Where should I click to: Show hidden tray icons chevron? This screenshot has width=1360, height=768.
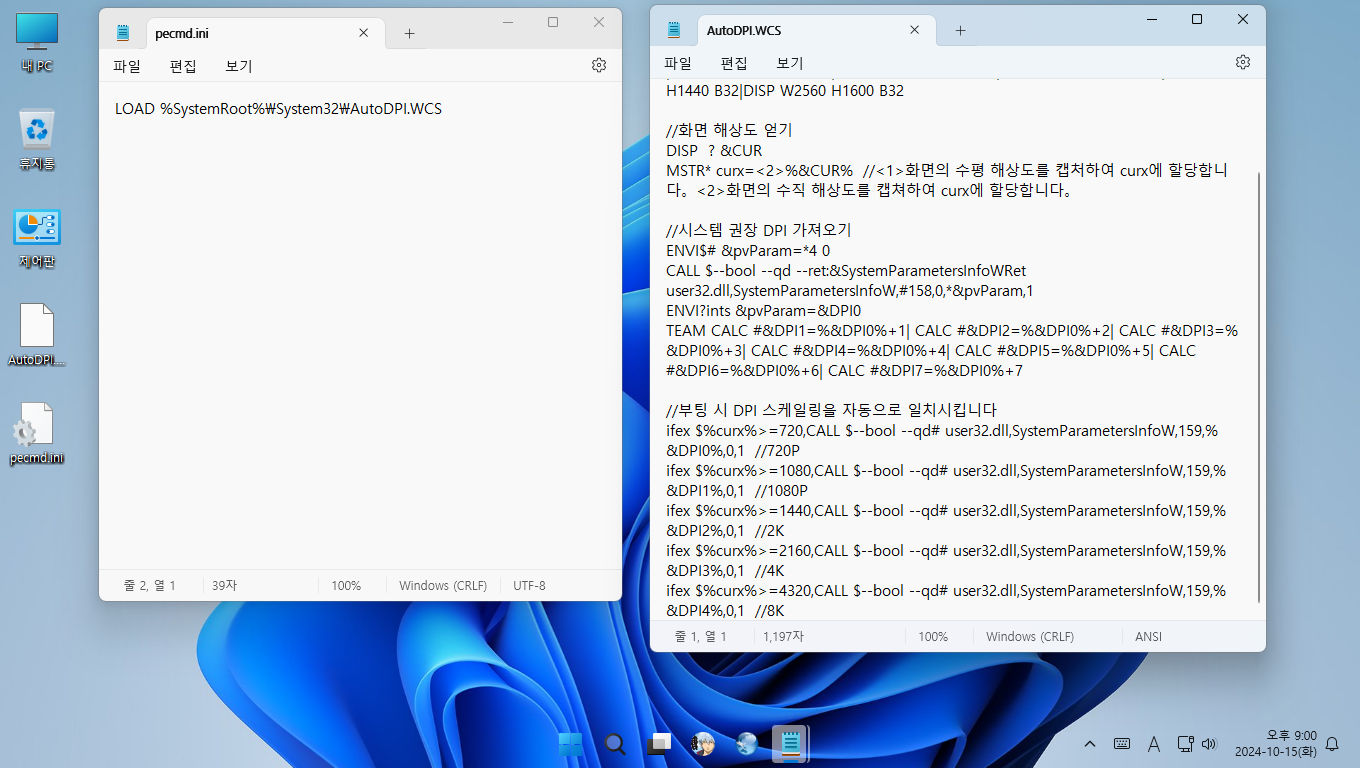[1090, 744]
